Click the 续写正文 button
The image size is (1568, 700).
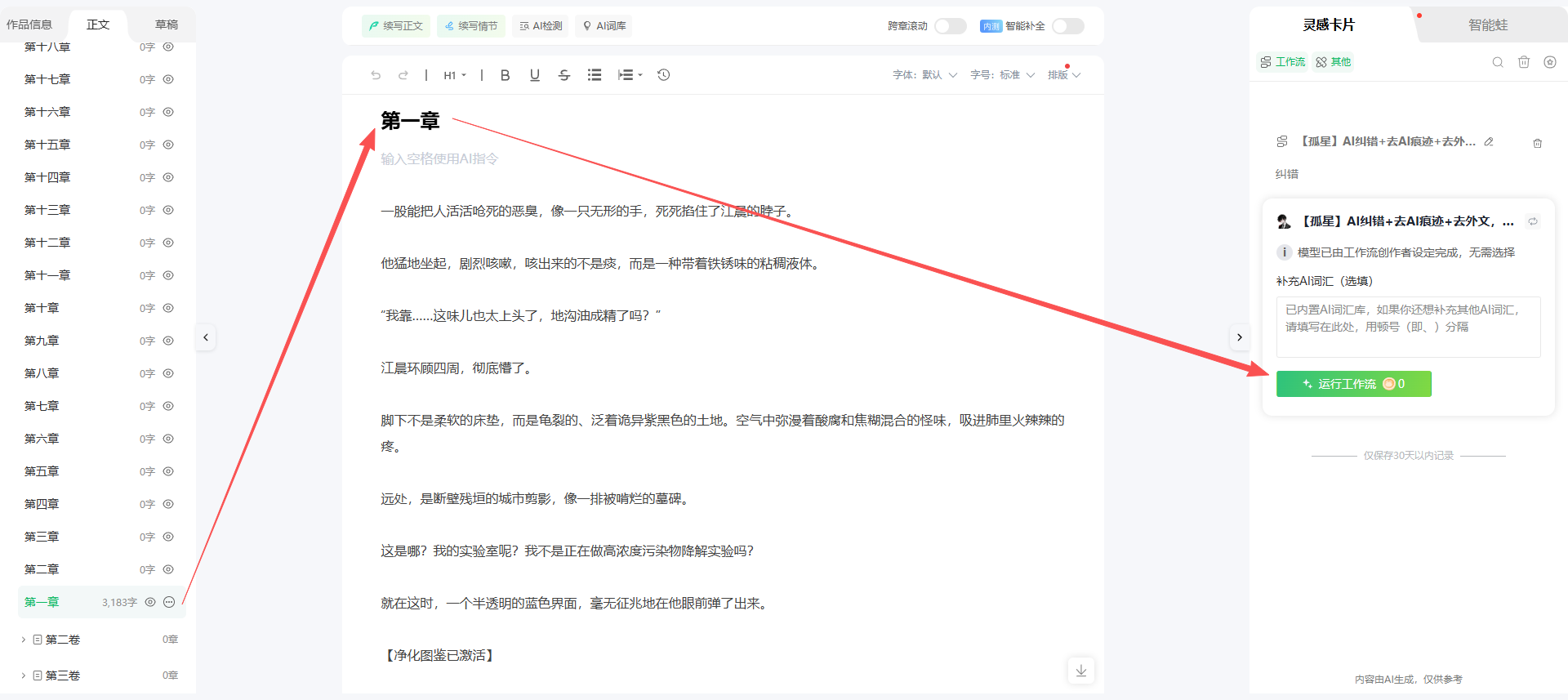(x=396, y=26)
